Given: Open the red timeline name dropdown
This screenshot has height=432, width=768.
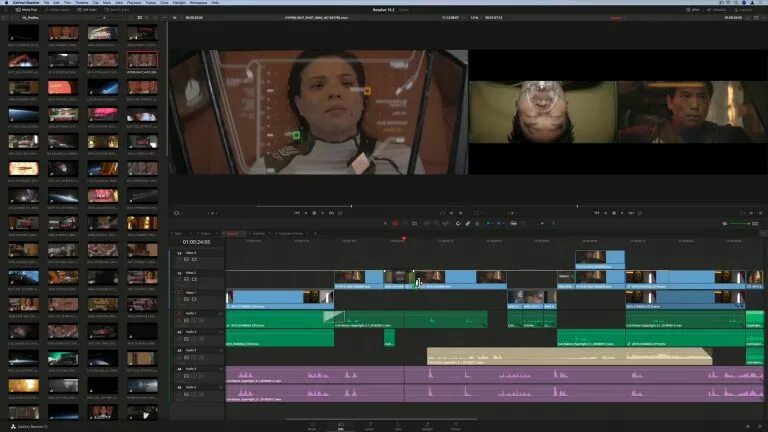Looking at the screenshot, I should pyautogui.click(x=617, y=18).
